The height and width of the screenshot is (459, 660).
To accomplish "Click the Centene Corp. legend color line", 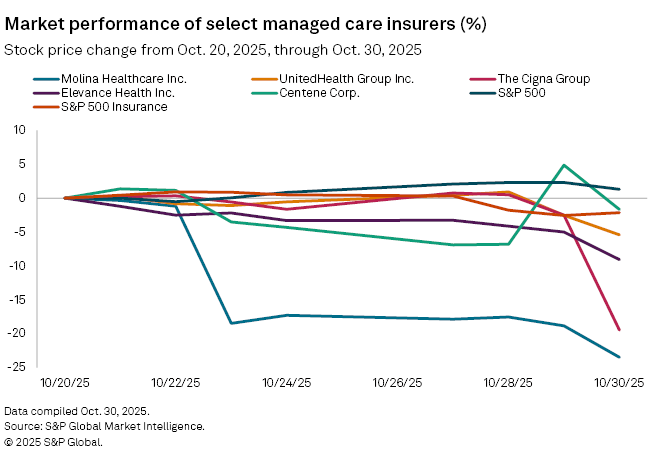I will point(258,92).
